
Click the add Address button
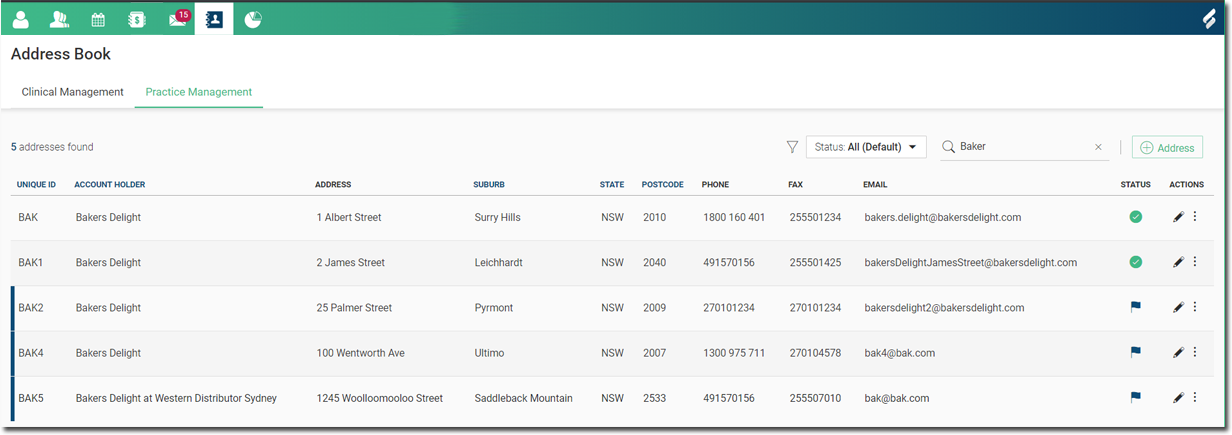click(1167, 147)
